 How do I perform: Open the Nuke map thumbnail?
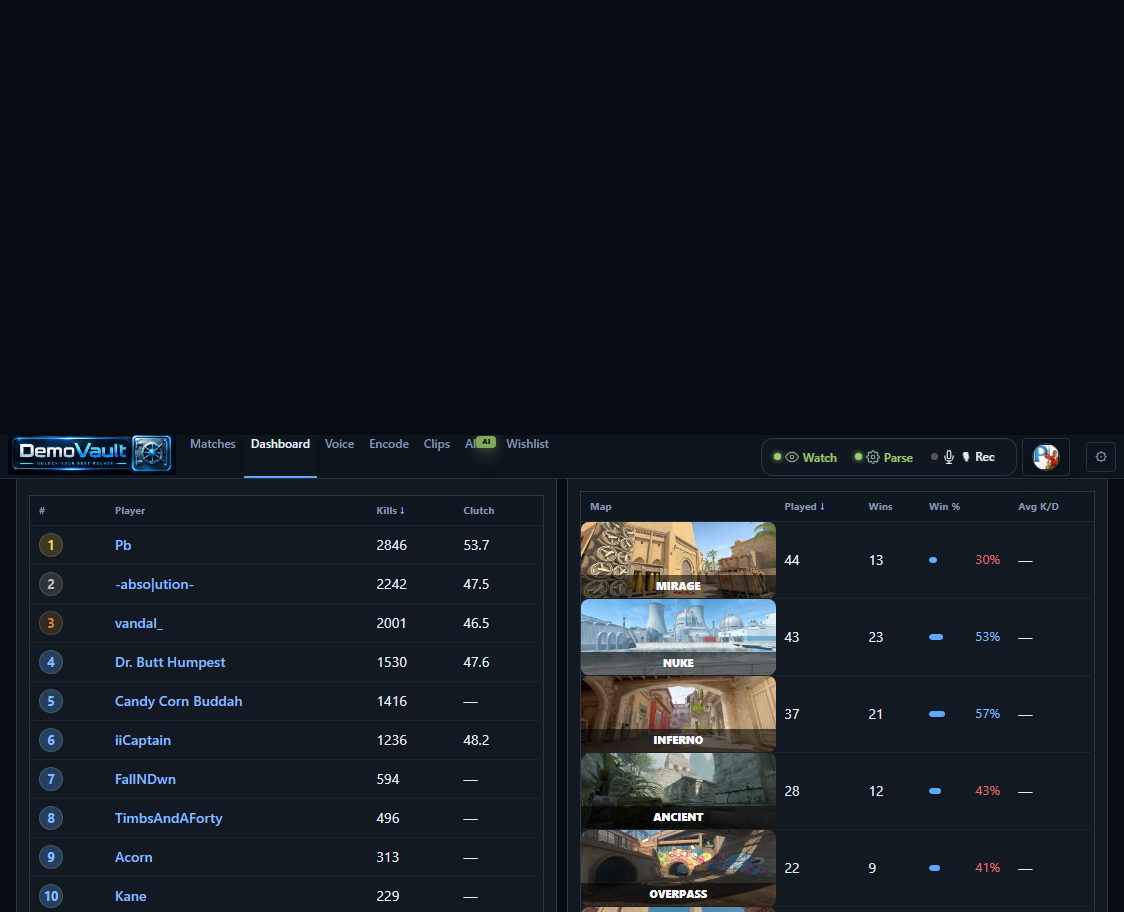[x=678, y=637]
